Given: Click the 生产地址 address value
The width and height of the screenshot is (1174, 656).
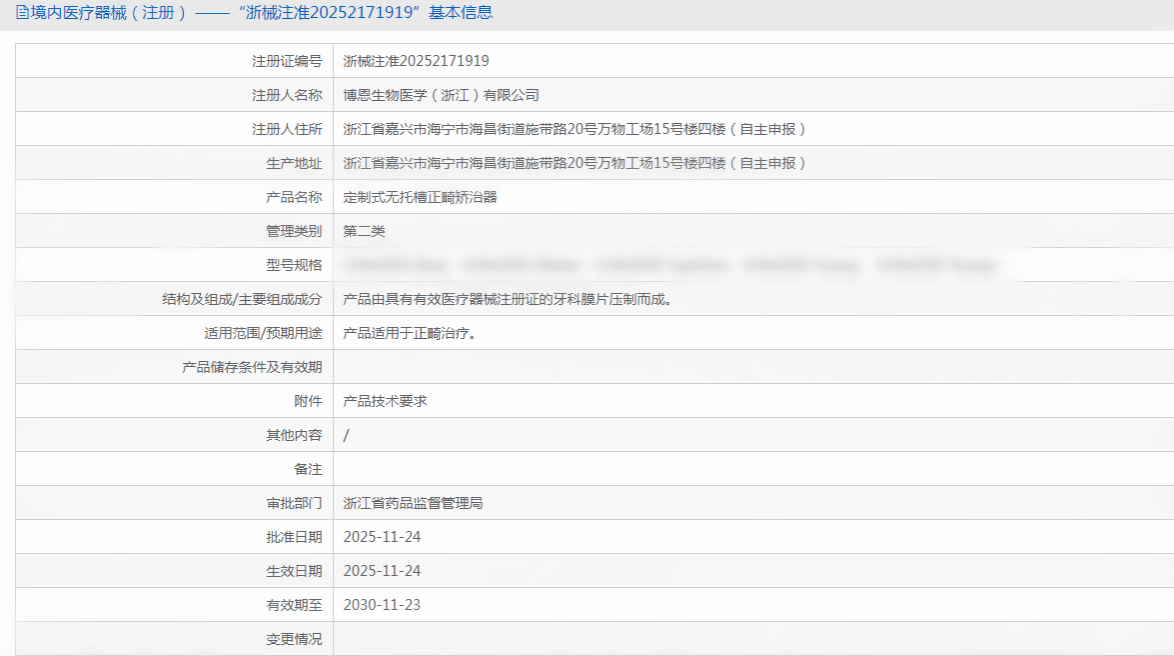Looking at the screenshot, I should click(x=574, y=163).
